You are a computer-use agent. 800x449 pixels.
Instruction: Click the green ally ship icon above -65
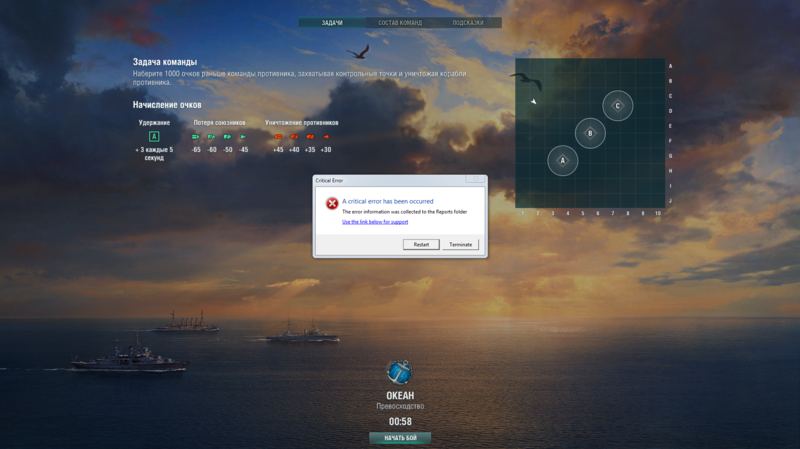196,137
